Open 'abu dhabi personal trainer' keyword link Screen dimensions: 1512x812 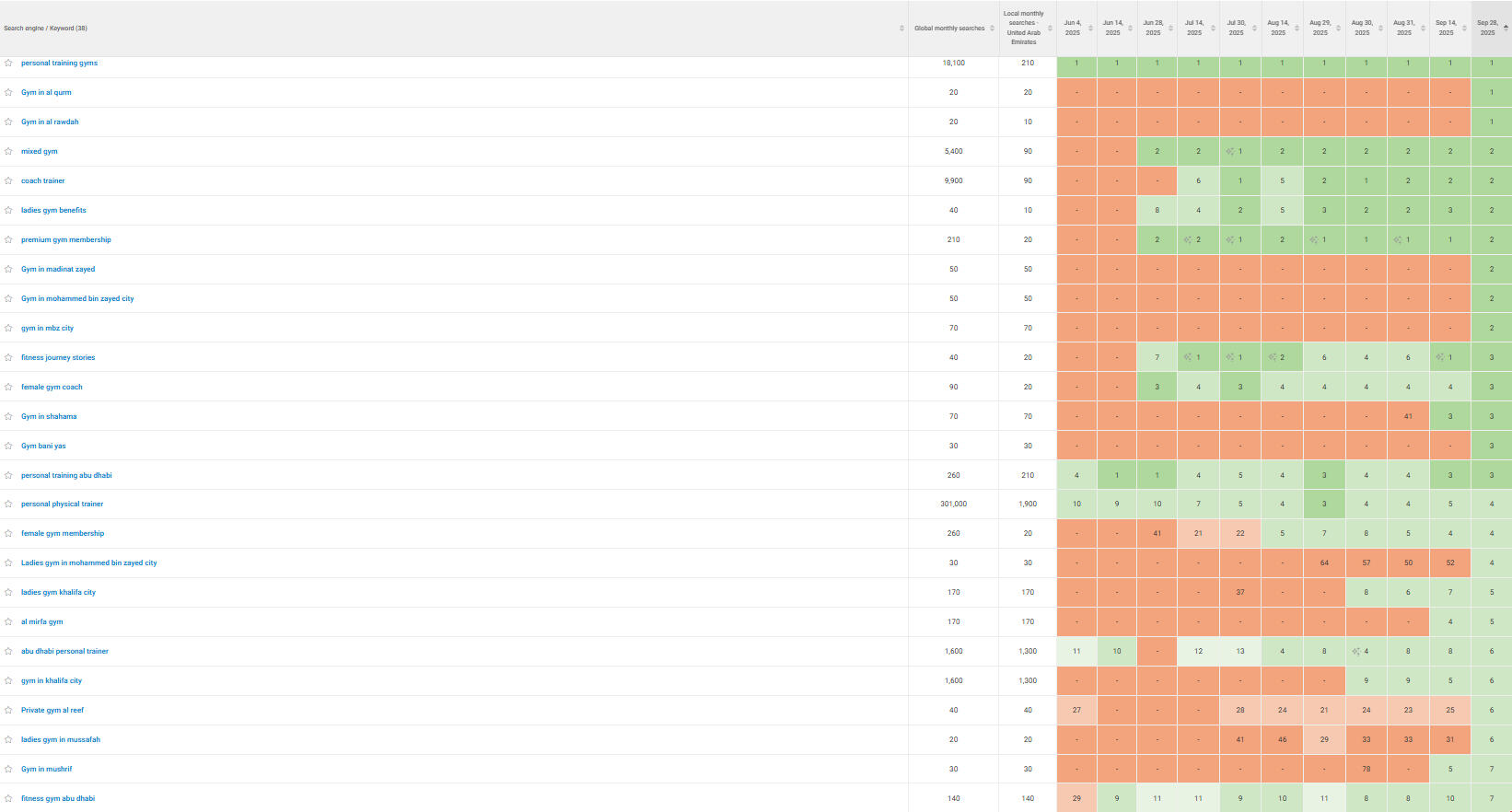64,652
